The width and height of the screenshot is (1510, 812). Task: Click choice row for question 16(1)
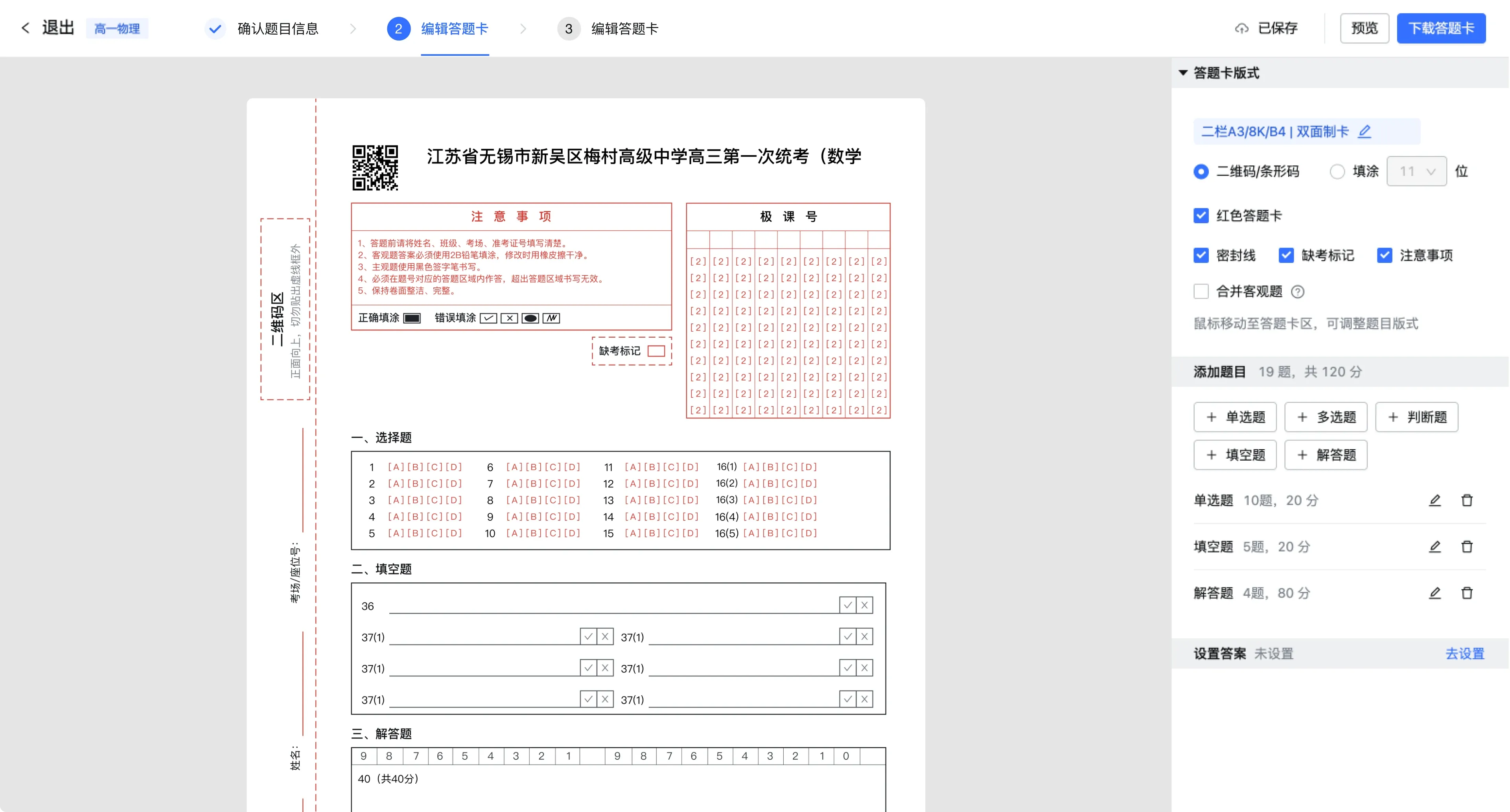[767, 467]
